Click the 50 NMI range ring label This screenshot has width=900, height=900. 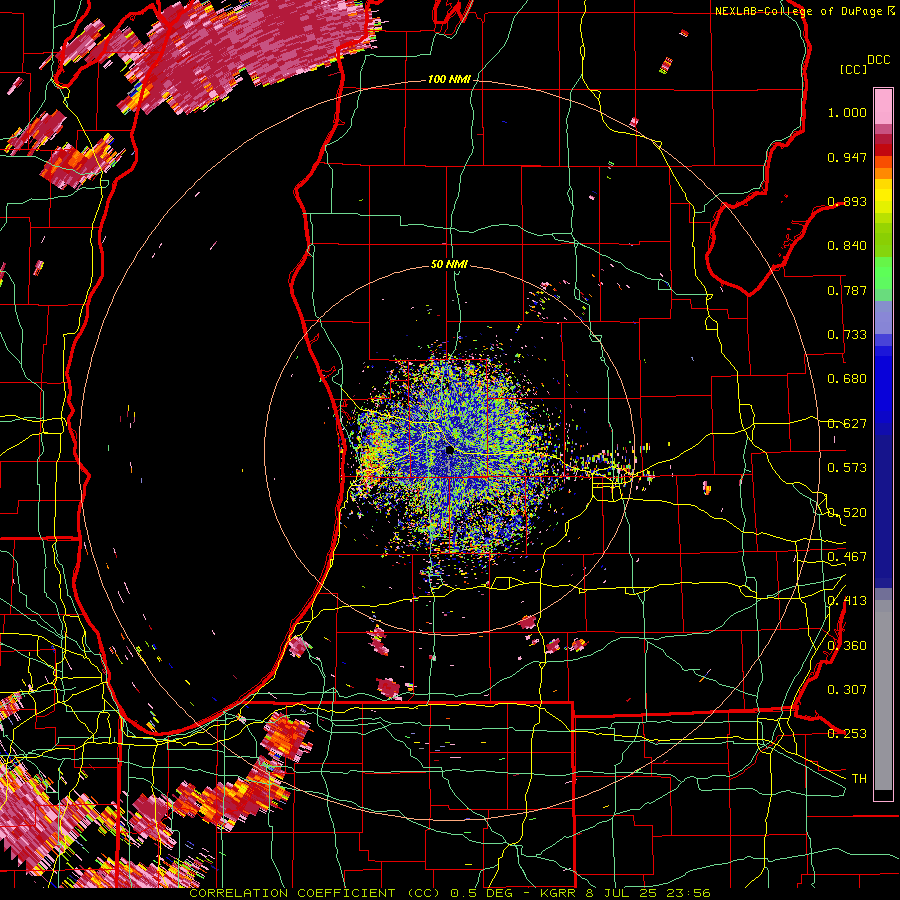click(449, 264)
